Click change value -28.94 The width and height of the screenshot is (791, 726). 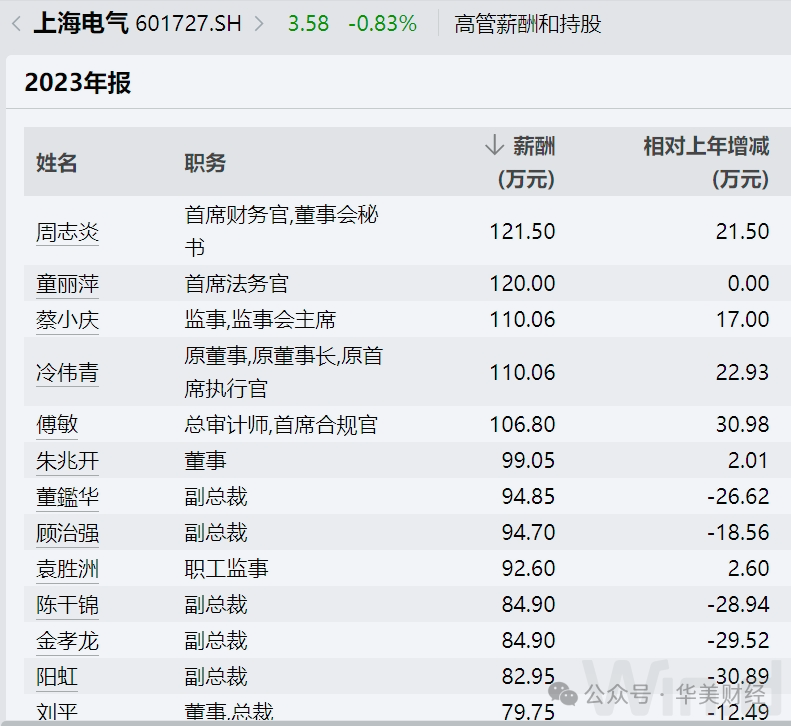738,604
